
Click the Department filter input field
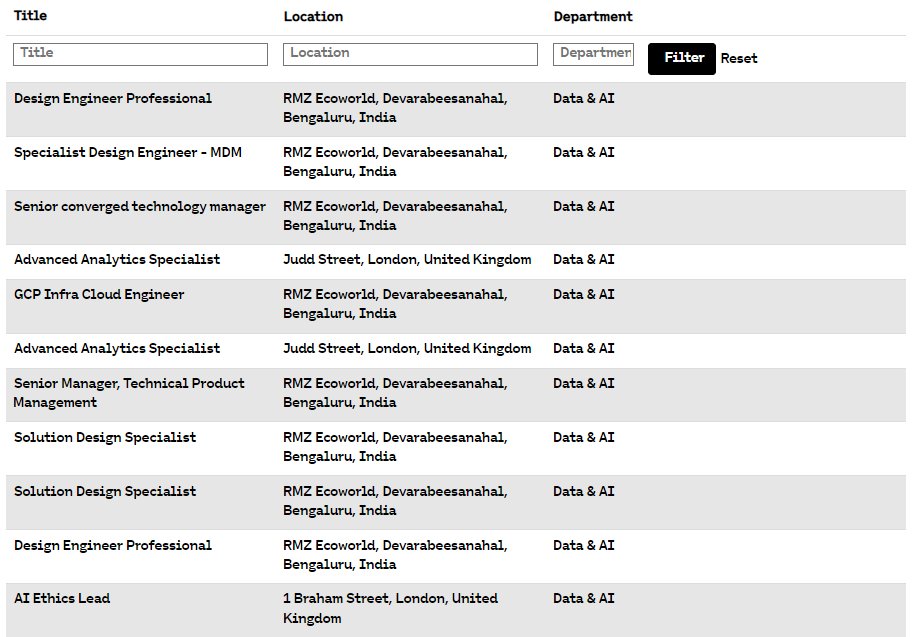(x=593, y=54)
